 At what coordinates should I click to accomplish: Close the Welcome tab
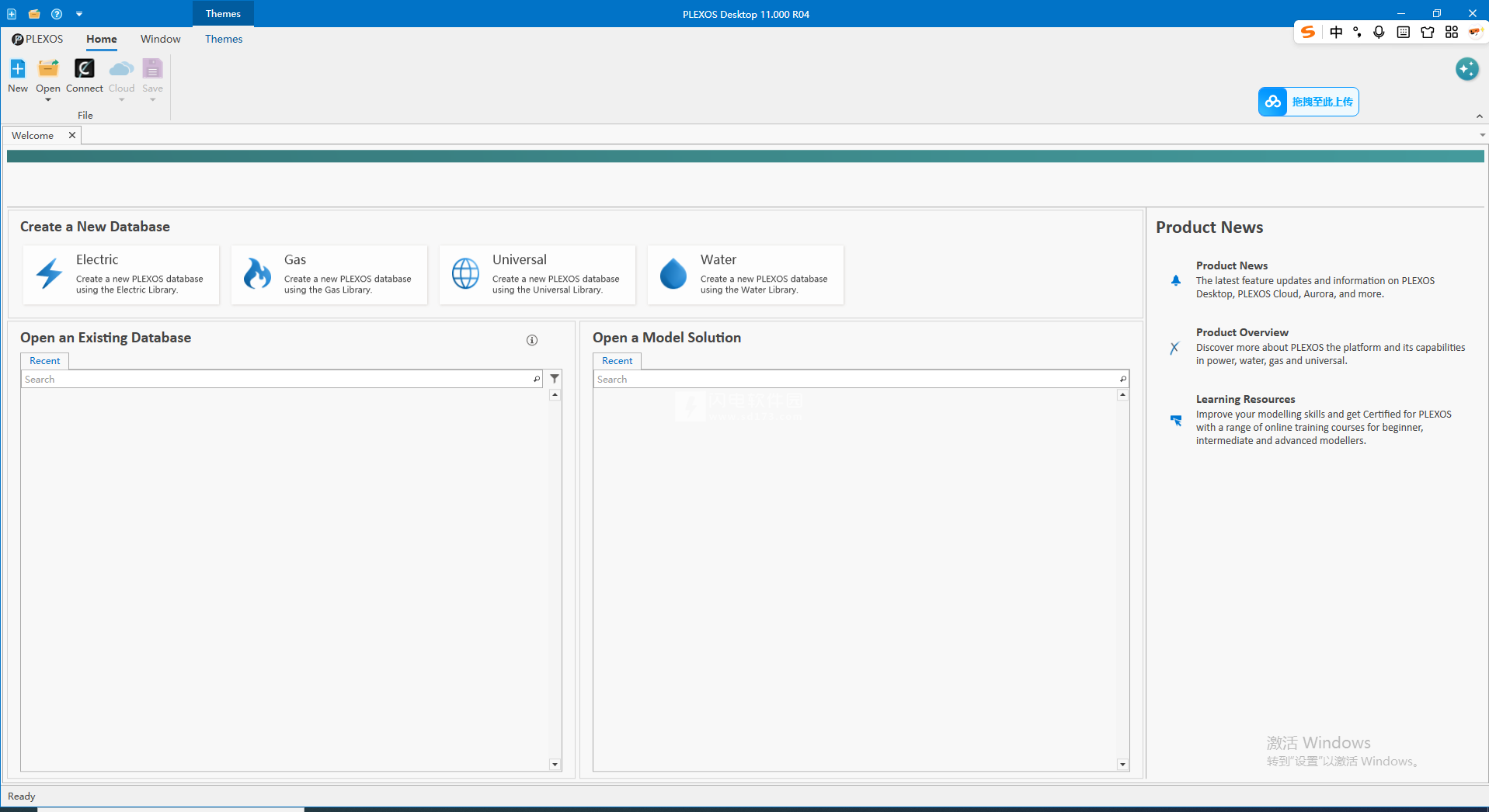(72, 135)
